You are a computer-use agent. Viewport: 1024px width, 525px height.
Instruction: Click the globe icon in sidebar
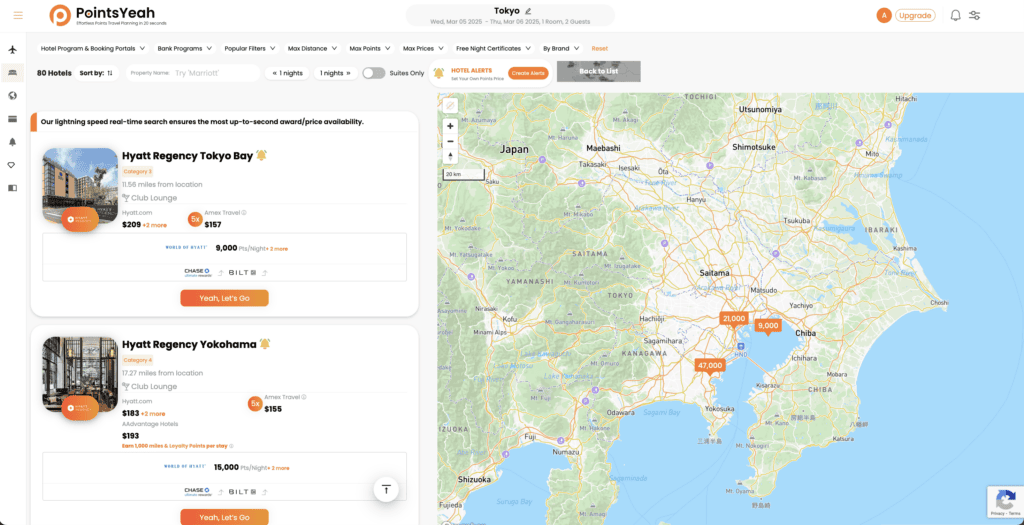point(13,96)
